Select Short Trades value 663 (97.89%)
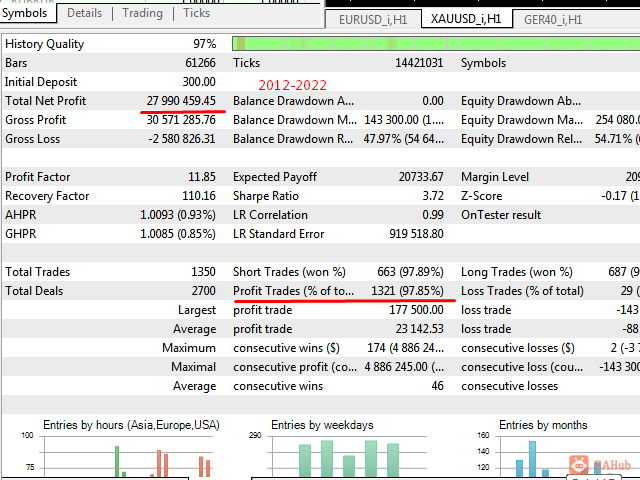 [410, 272]
